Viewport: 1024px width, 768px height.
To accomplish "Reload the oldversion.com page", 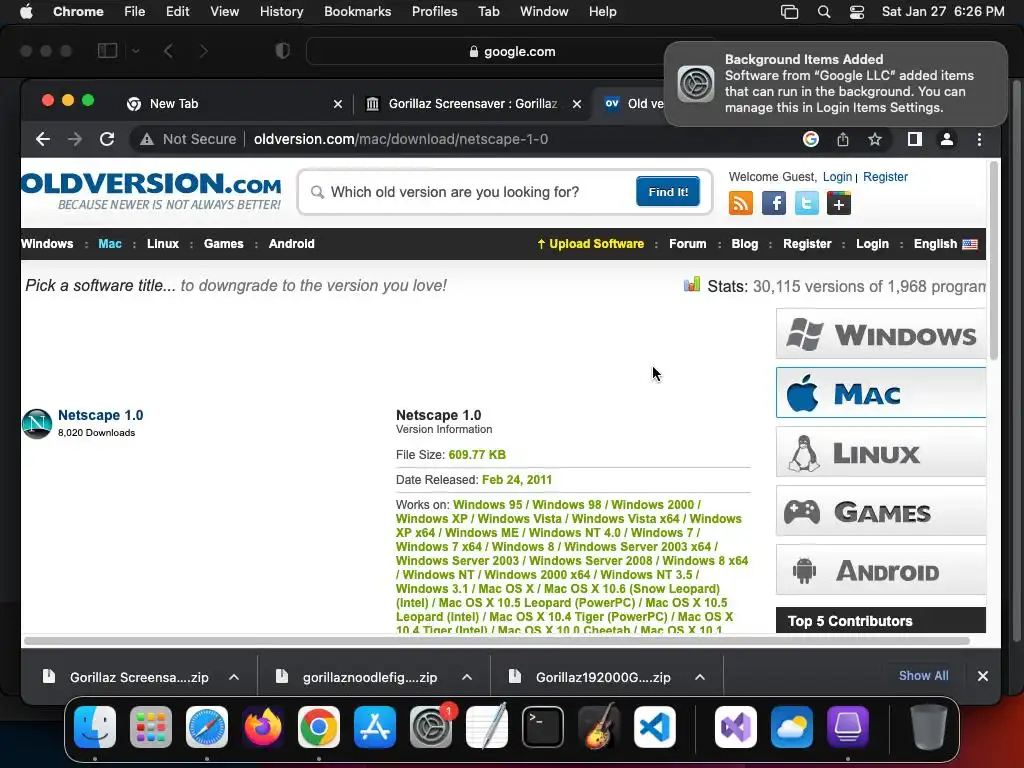I will pyautogui.click(x=107, y=139).
